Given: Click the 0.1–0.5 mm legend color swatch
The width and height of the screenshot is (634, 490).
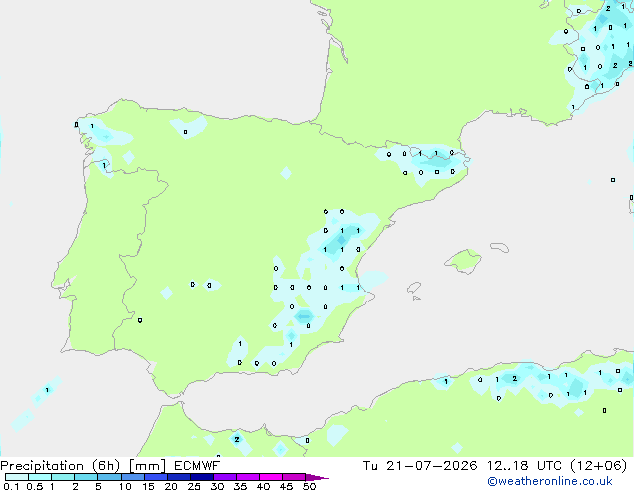Looking at the screenshot, I should 17,477.
